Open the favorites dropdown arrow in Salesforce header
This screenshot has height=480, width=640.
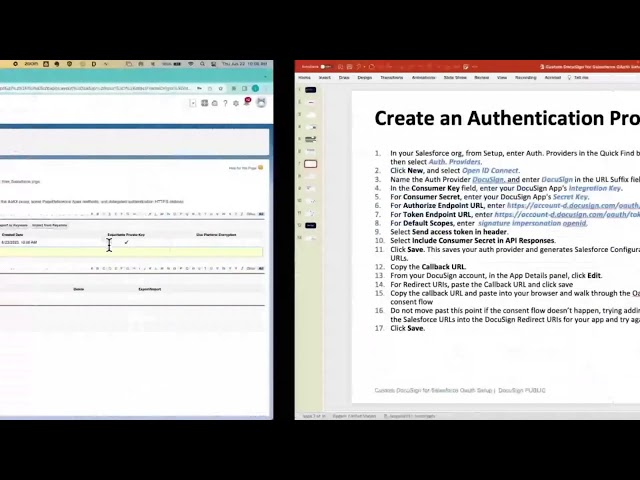coord(193,103)
